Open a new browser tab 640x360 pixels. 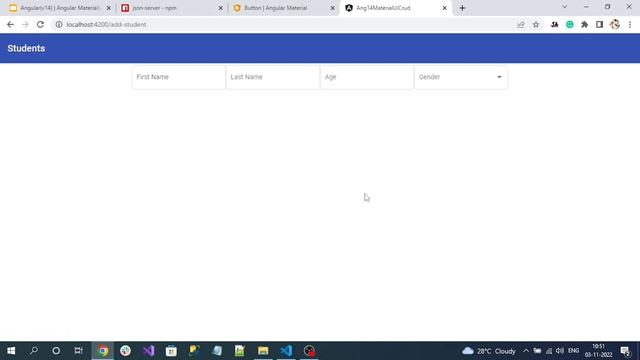(x=462, y=8)
